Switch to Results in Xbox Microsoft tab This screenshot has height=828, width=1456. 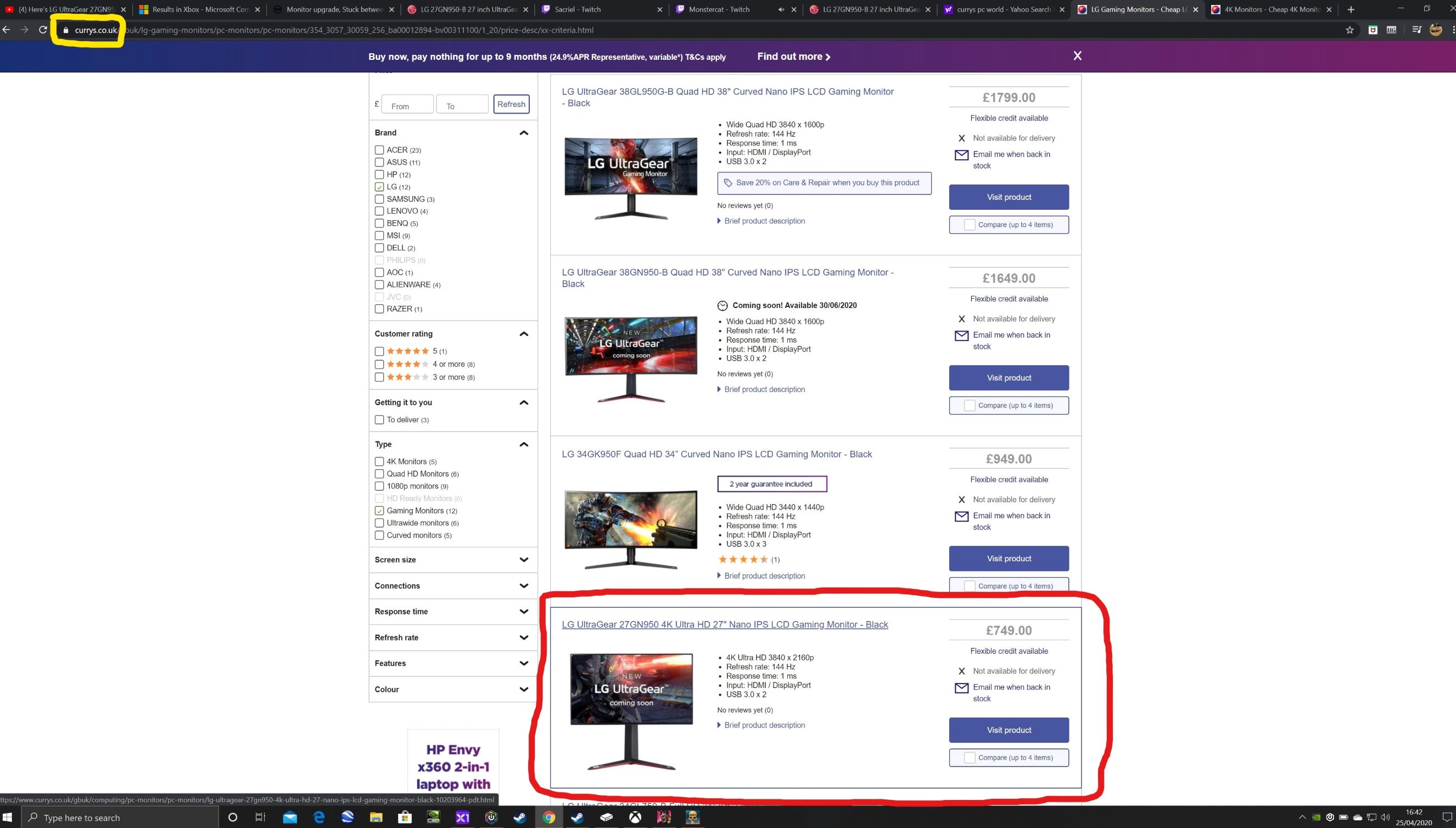199,9
